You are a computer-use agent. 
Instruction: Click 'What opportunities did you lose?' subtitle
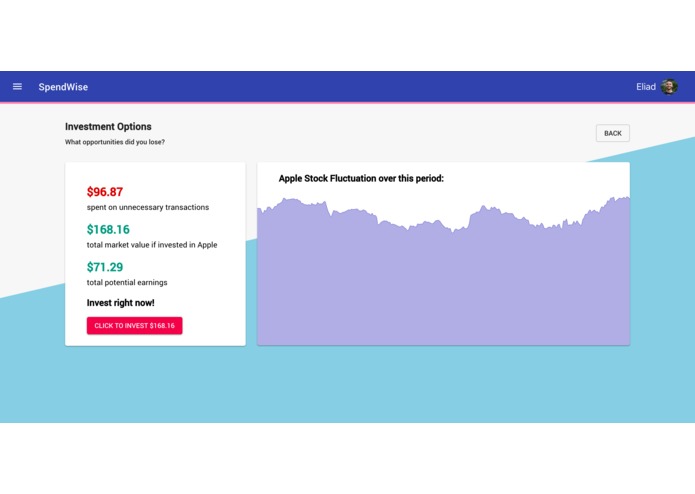tap(115, 142)
